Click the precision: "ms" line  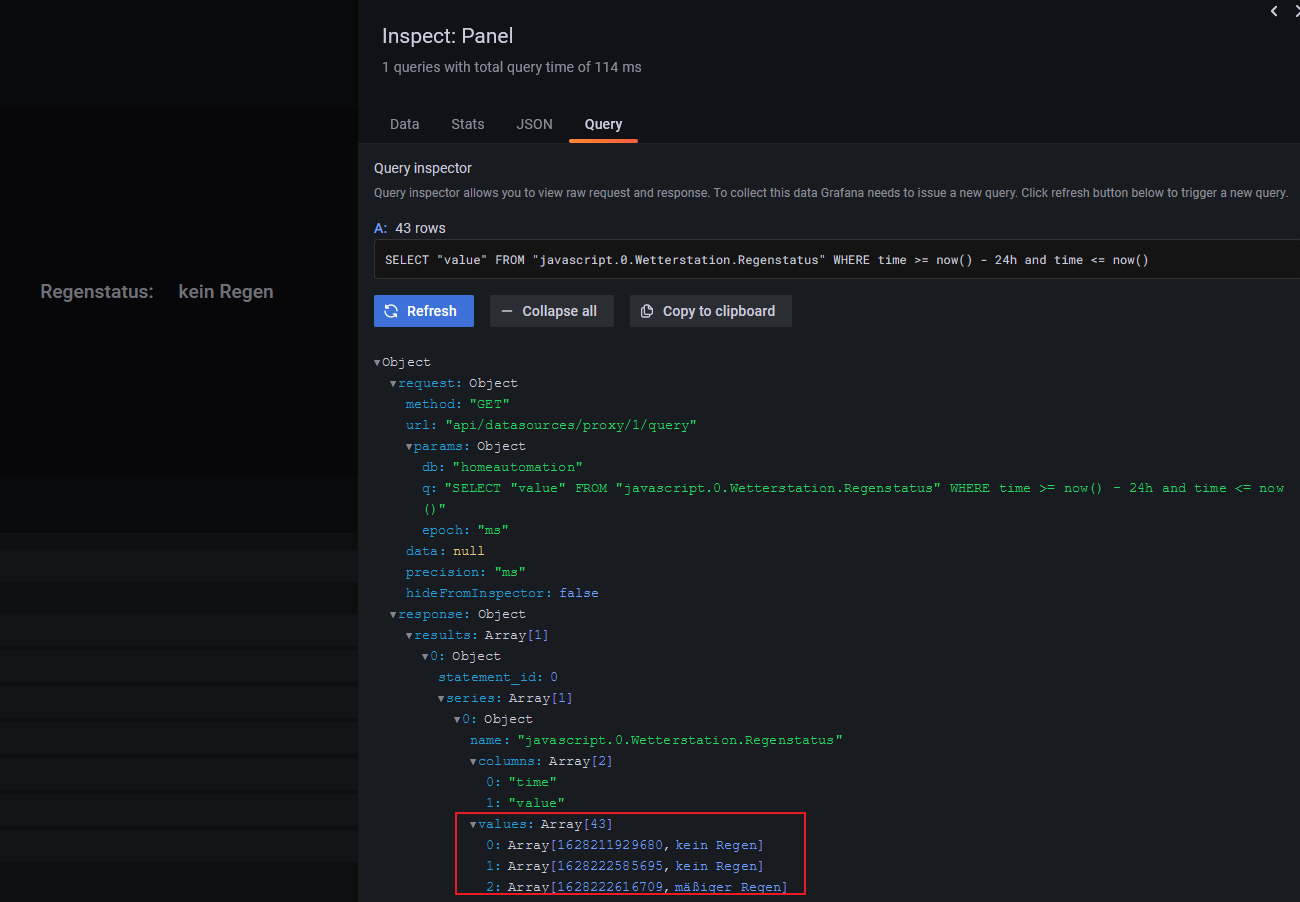(465, 572)
